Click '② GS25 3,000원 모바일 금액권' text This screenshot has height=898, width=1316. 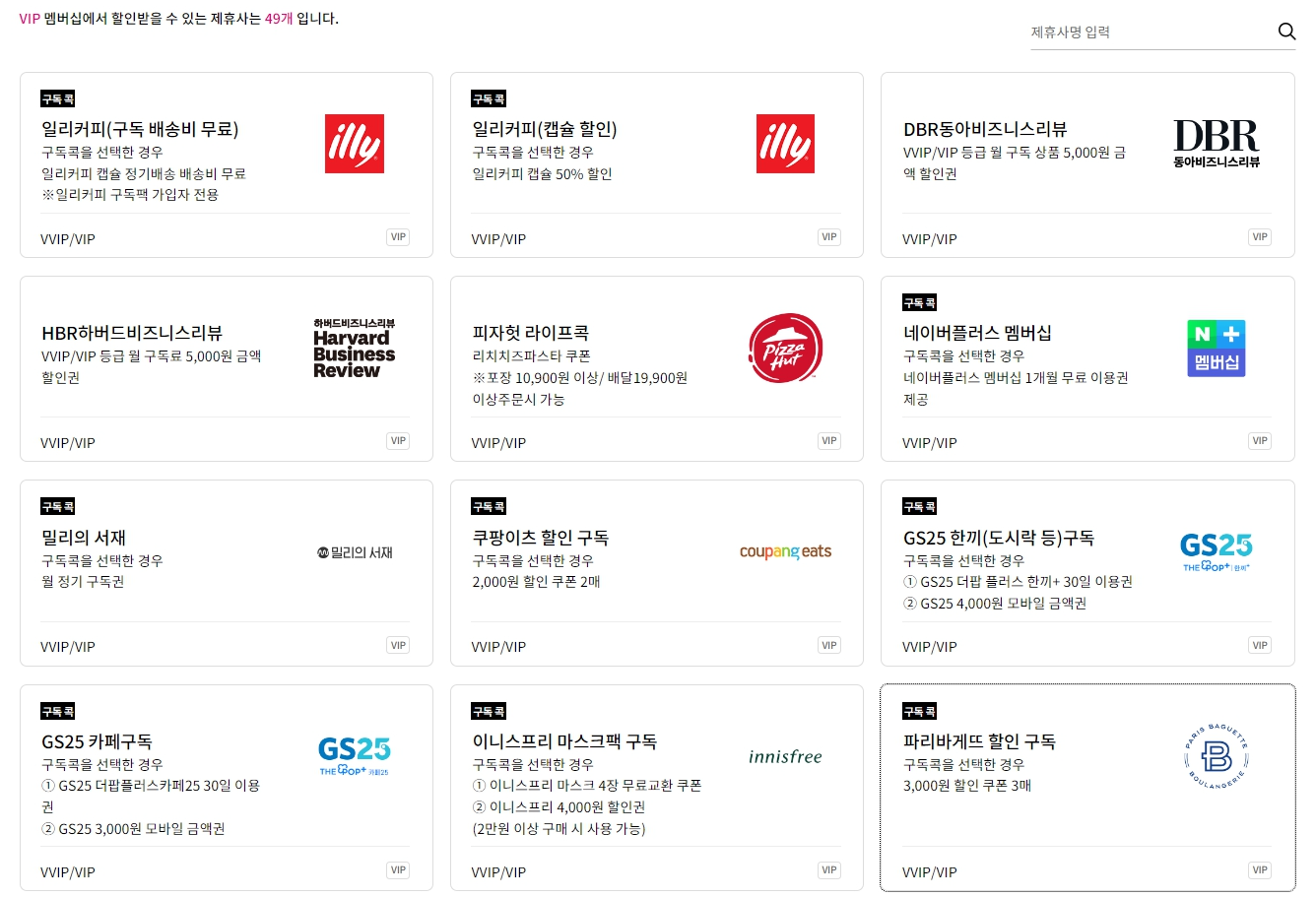[133, 829]
